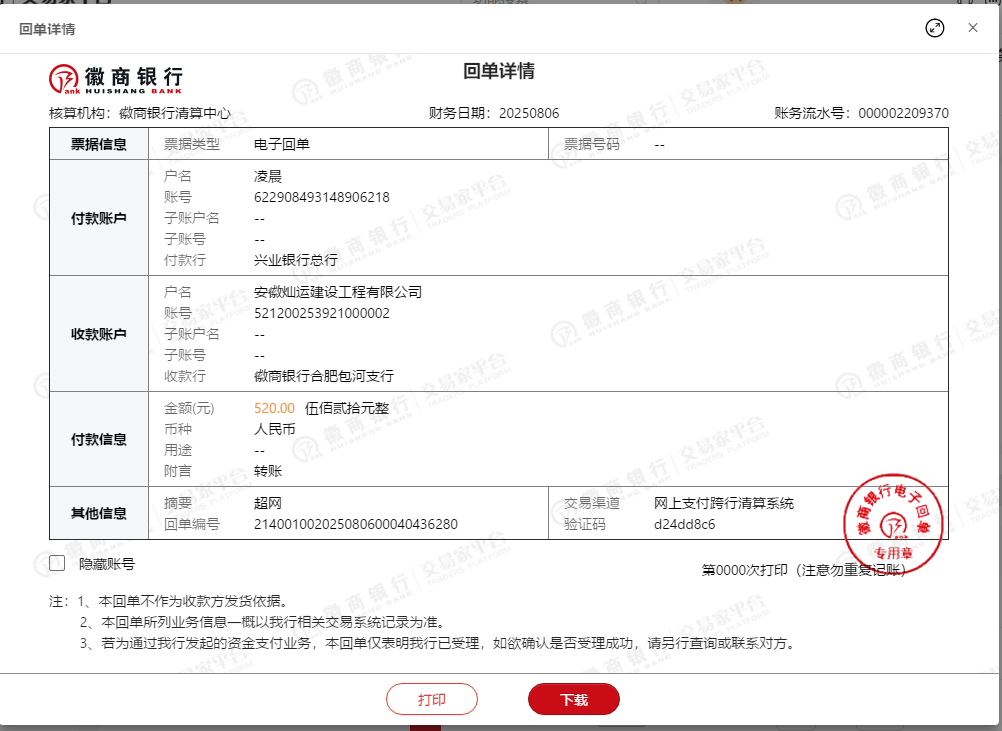Viewport: 1002px width, 731px height.
Task: Close the 回单详情 dialog
Action: [x=972, y=28]
